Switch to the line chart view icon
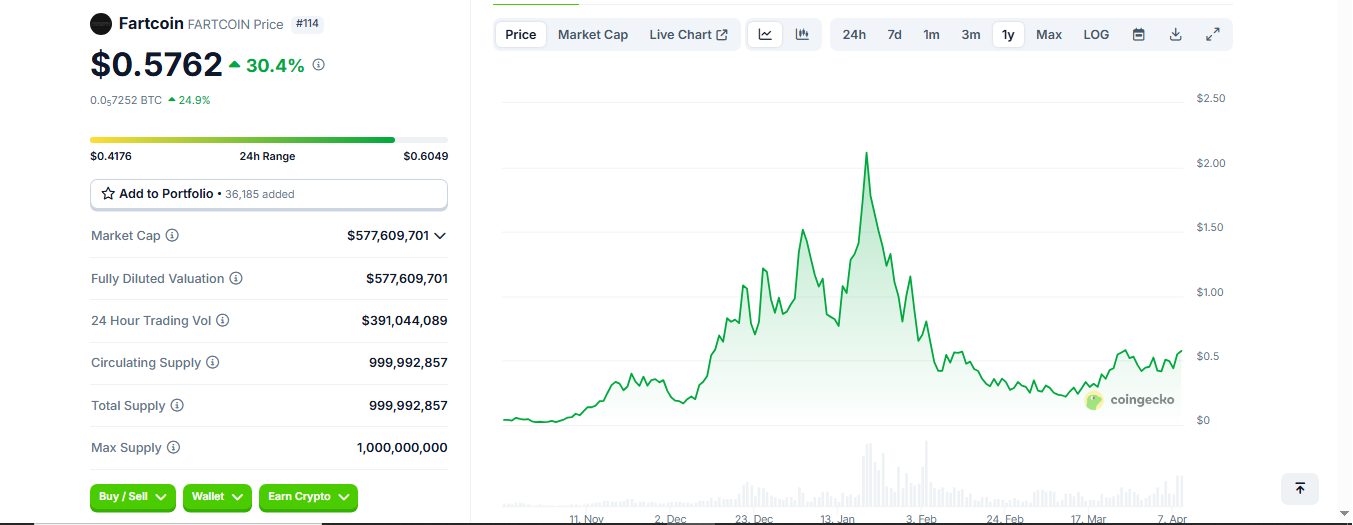 pyautogui.click(x=765, y=34)
